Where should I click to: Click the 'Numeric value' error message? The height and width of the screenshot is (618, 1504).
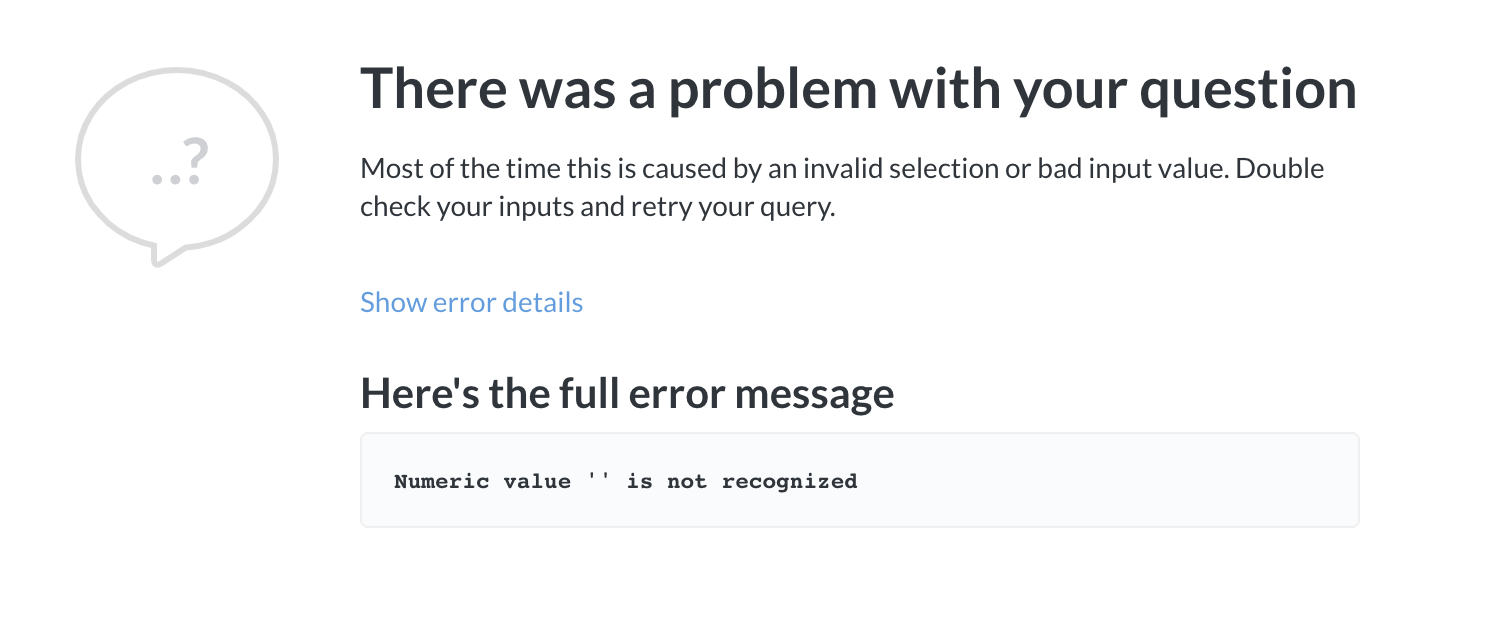tap(625, 481)
